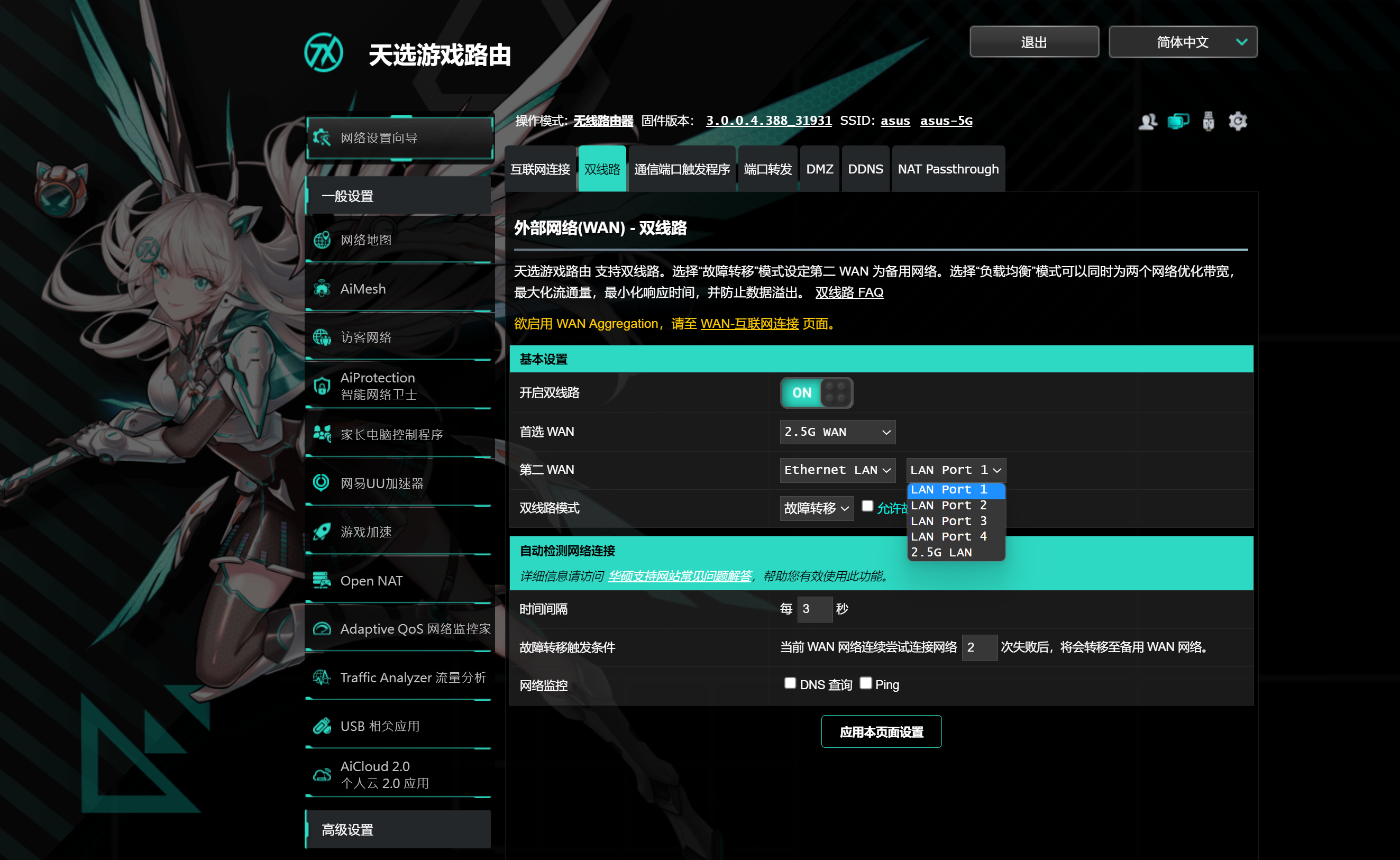Open 访客网络 in sidebar

pos(398,337)
